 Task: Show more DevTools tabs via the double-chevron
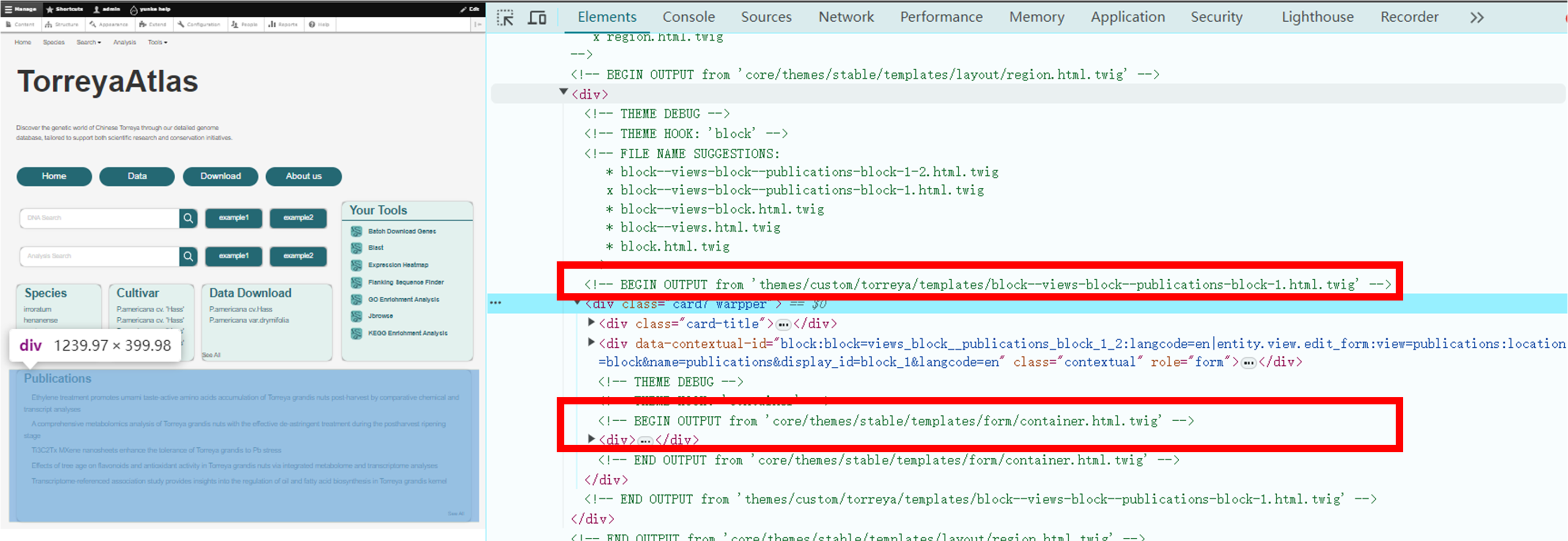point(1477,17)
